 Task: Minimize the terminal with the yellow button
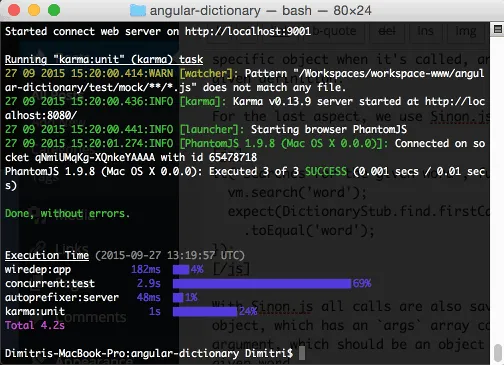pyautogui.click(x=34, y=10)
